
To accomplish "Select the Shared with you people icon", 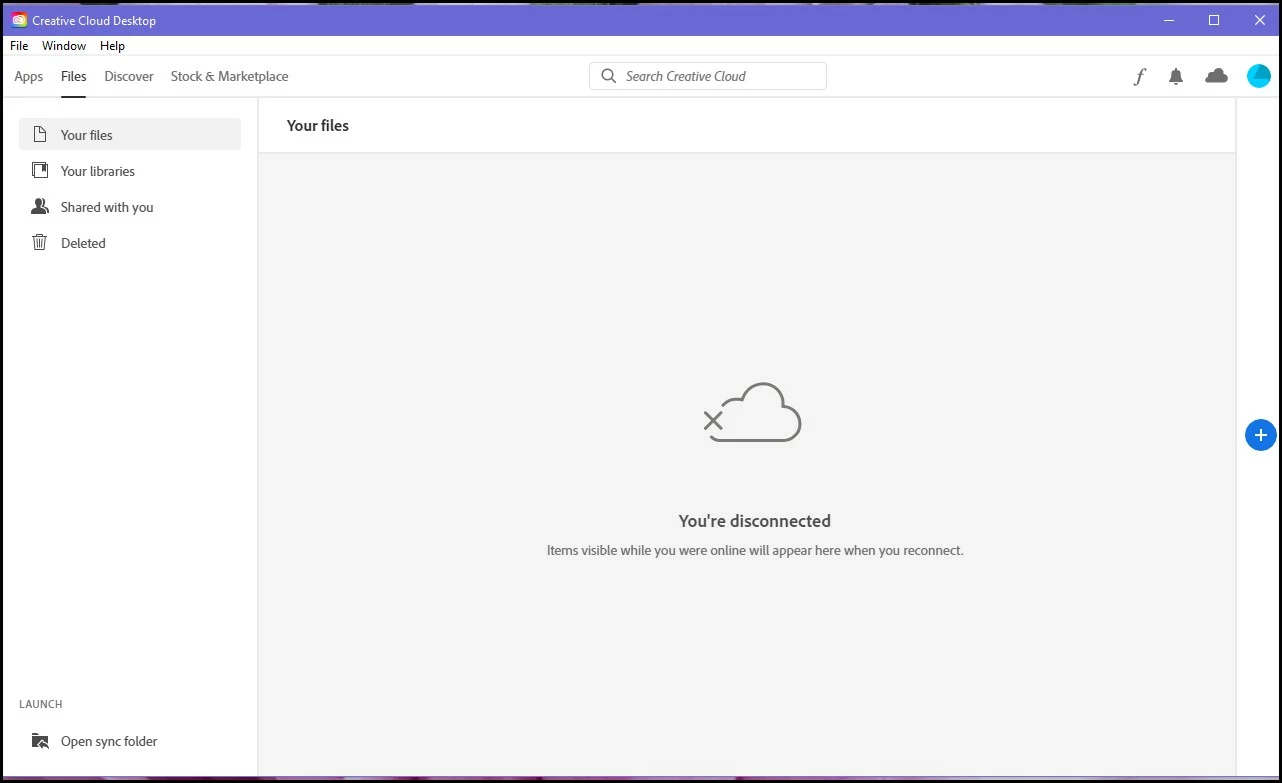I will [x=40, y=206].
